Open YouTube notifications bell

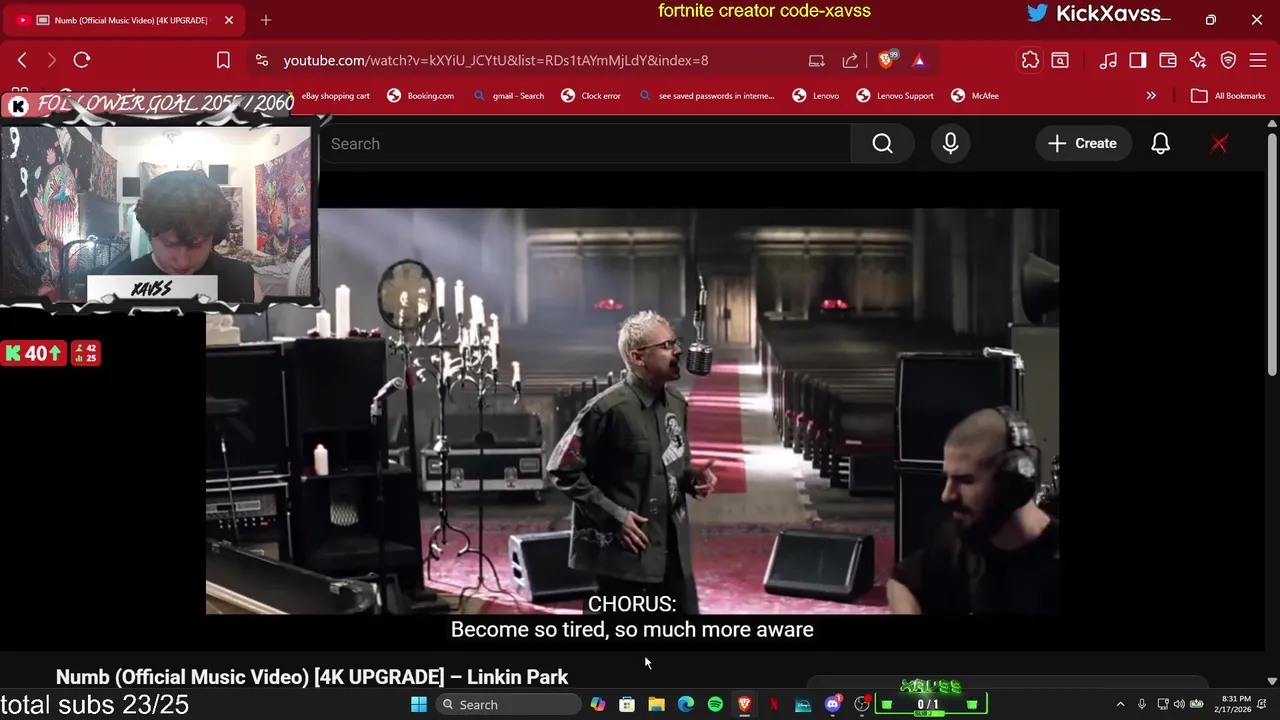tap(1160, 144)
